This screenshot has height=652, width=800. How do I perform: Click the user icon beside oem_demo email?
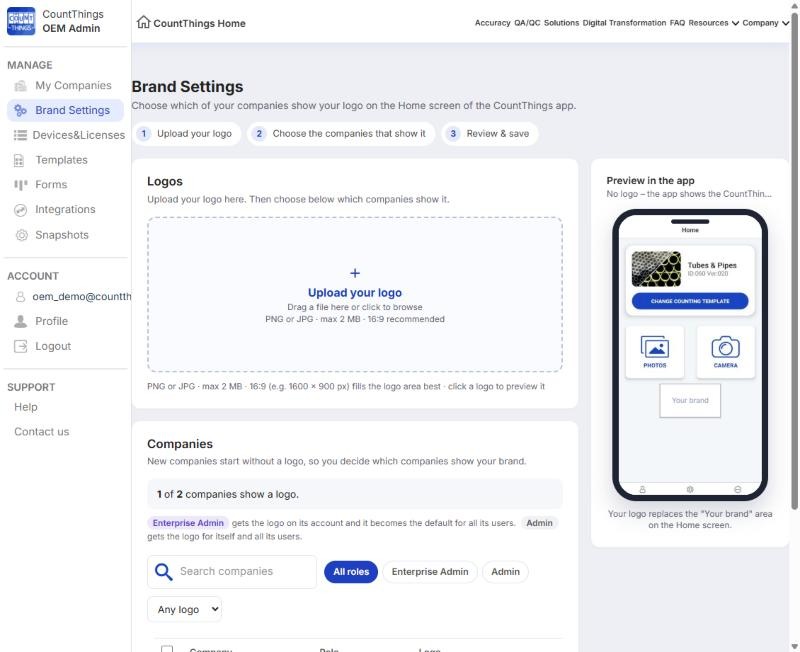(20, 296)
